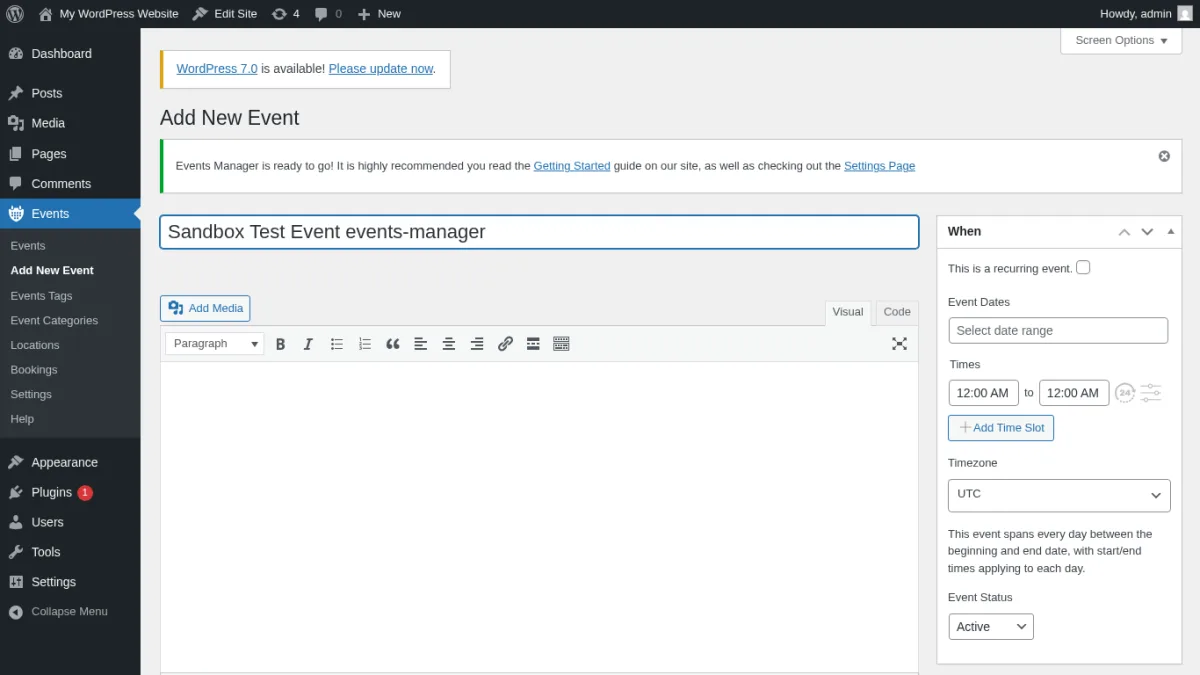The height and width of the screenshot is (675, 1200).
Task: Open the Media library menu
Action: coord(70,123)
